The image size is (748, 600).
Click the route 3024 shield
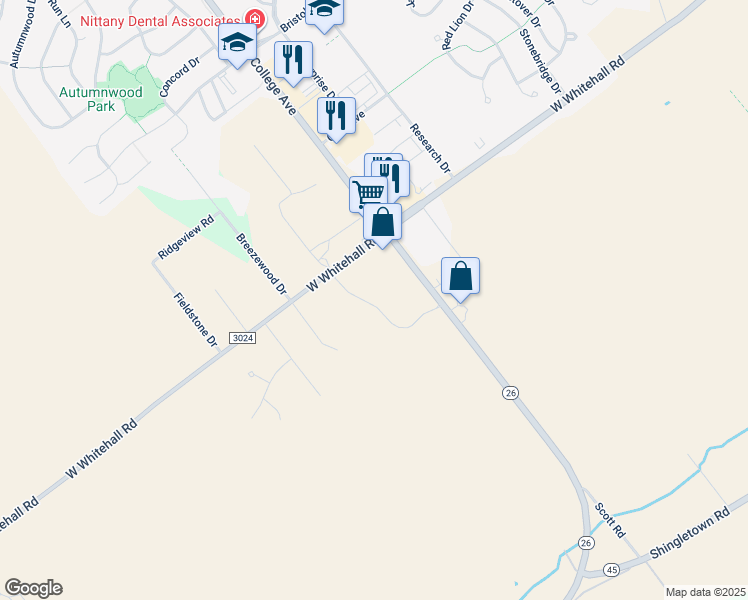coord(242,338)
